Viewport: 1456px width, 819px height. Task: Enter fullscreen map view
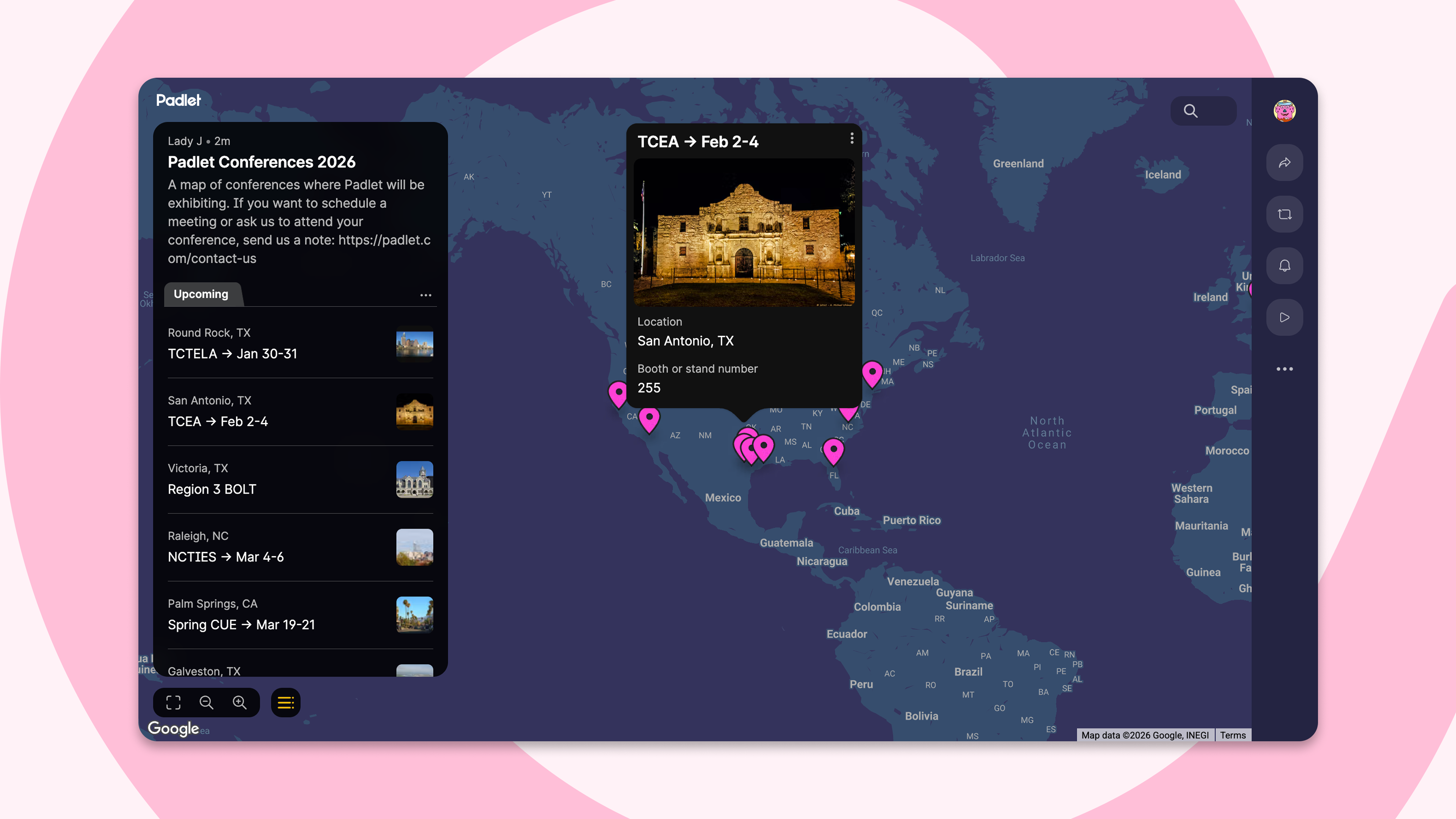tap(173, 703)
